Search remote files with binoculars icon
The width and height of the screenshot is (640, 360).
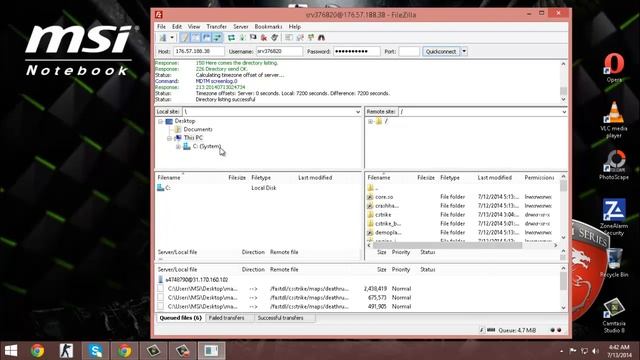[x=322, y=38]
